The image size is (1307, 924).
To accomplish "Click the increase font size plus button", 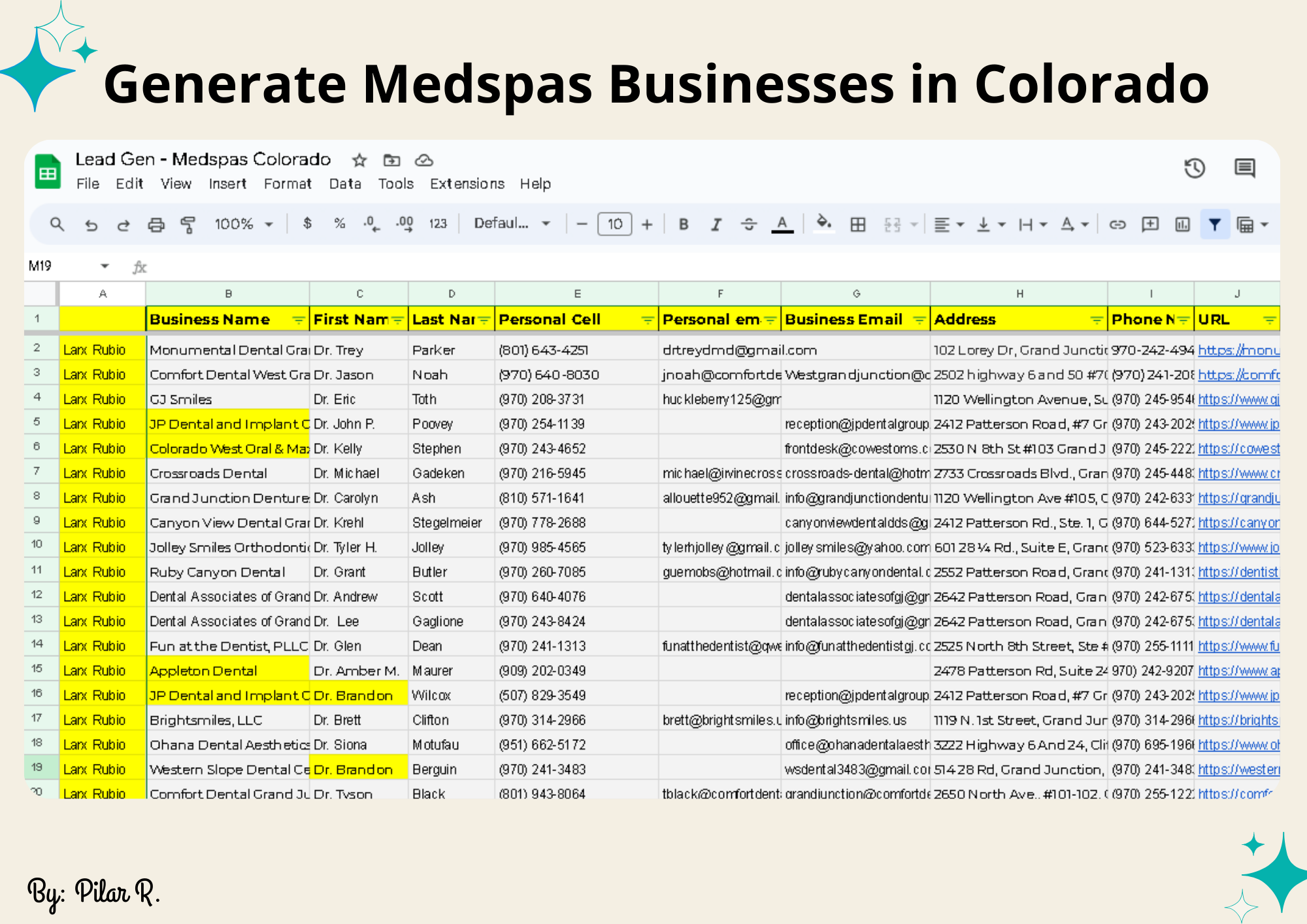I will [647, 225].
